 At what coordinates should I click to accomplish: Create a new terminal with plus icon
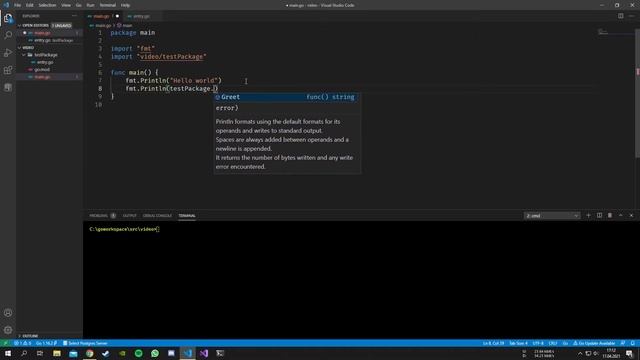[x=588, y=216]
